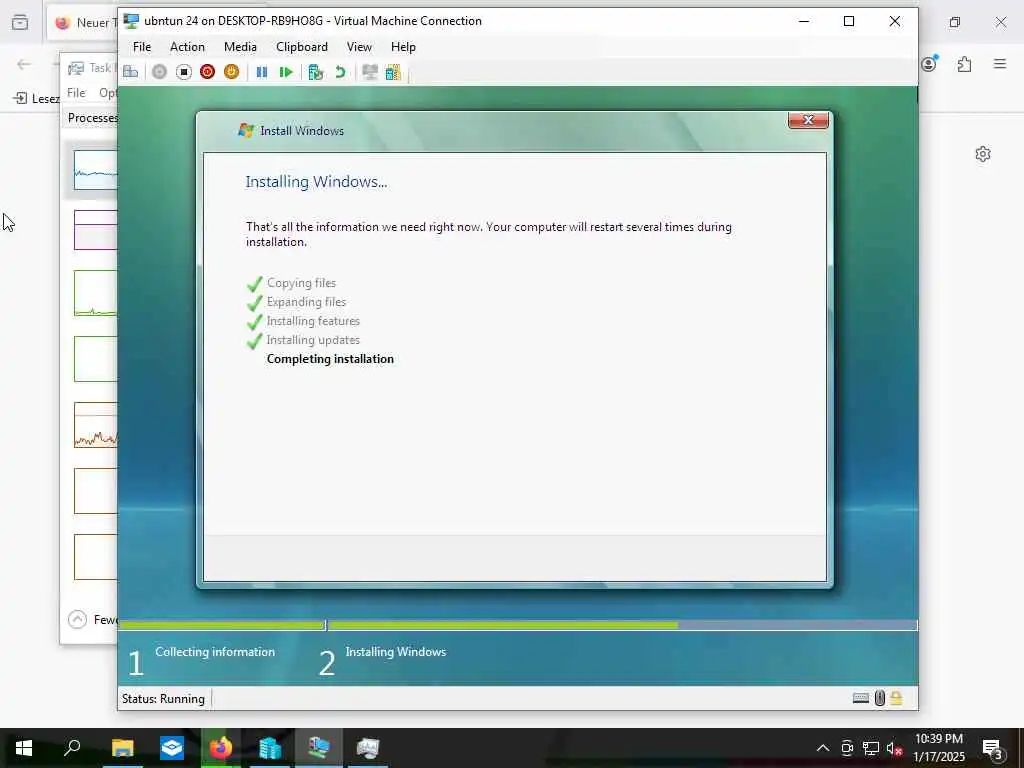The width and height of the screenshot is (1024, 768).
Task: Click the Share toolbar icon
Action: [393, 72]
